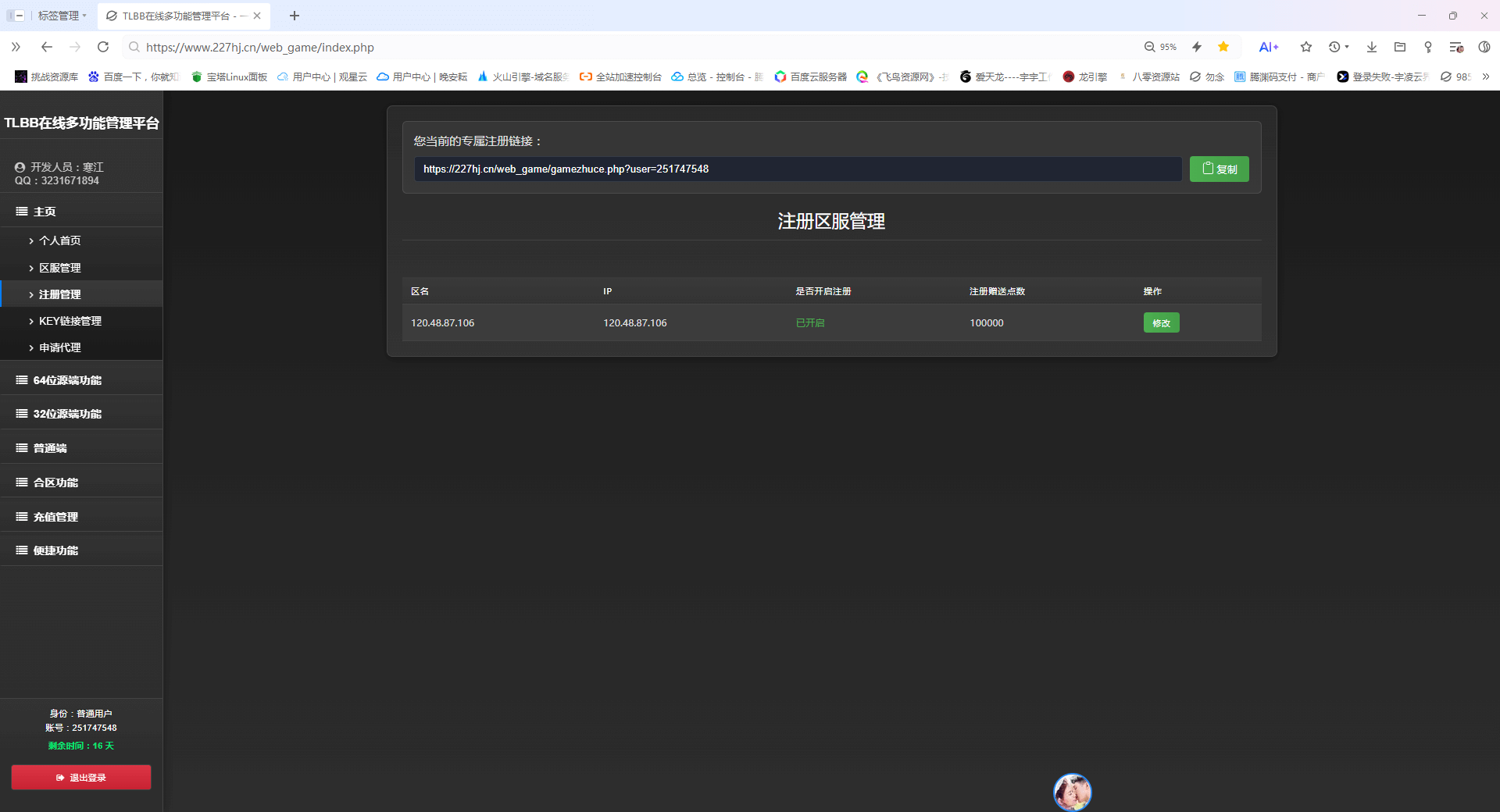This screenshot has height=812, width=1500.
Task: Open KEY链接管理 in the sidebar
Action: point(70,321)
